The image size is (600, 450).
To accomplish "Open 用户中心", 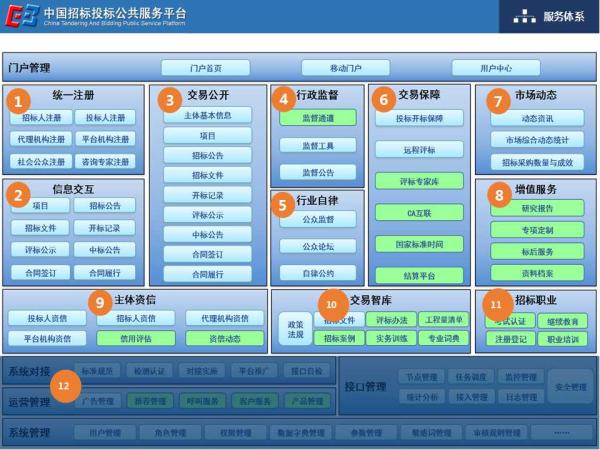I will [x=496, y=68].
